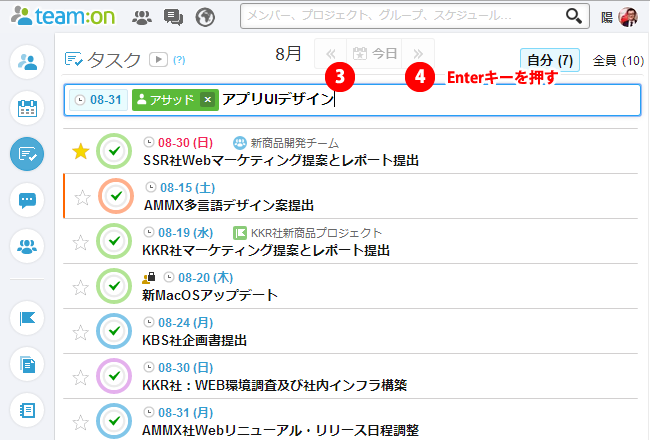Viewport: 650px width, 440px height.
Task: Open task SSR社Webマーケティング提案とレポート提出
Action: (281, 160)
